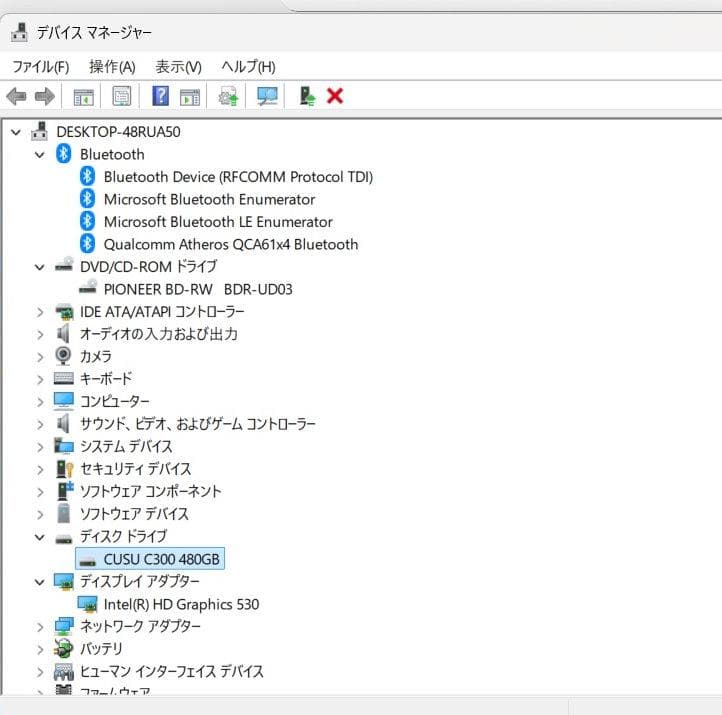722x715 pixels.
Task: Select PIONEER BD-RW BDR-UD03
Action: tap(198, 289)
